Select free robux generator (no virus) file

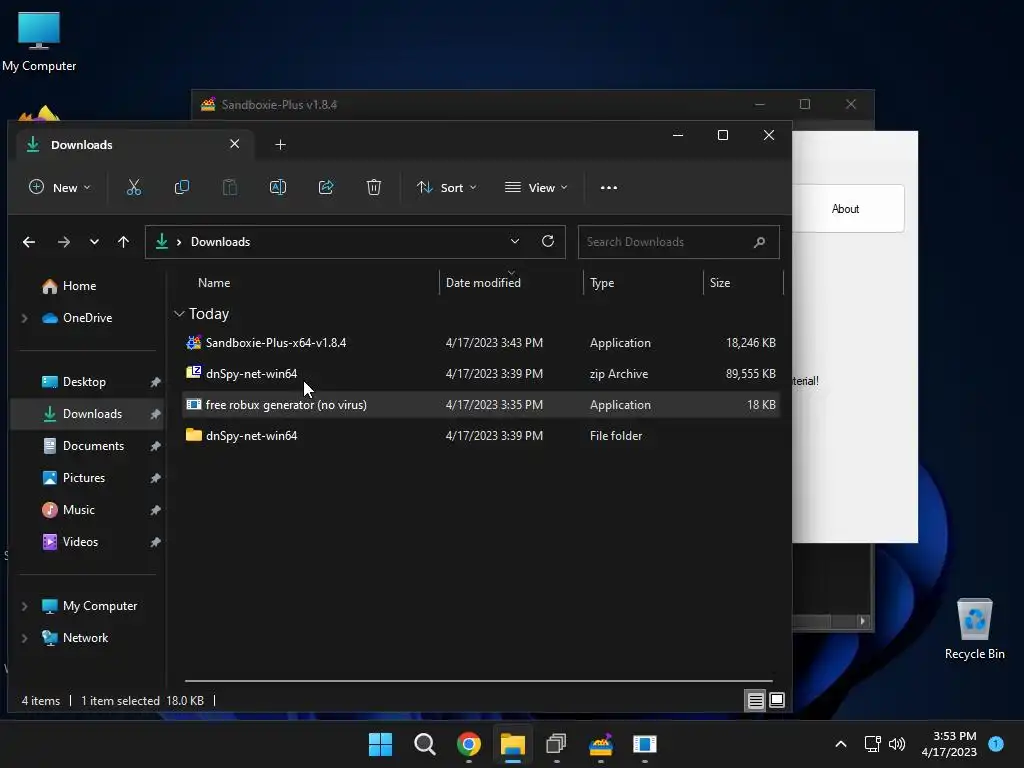tap(481, 405)
